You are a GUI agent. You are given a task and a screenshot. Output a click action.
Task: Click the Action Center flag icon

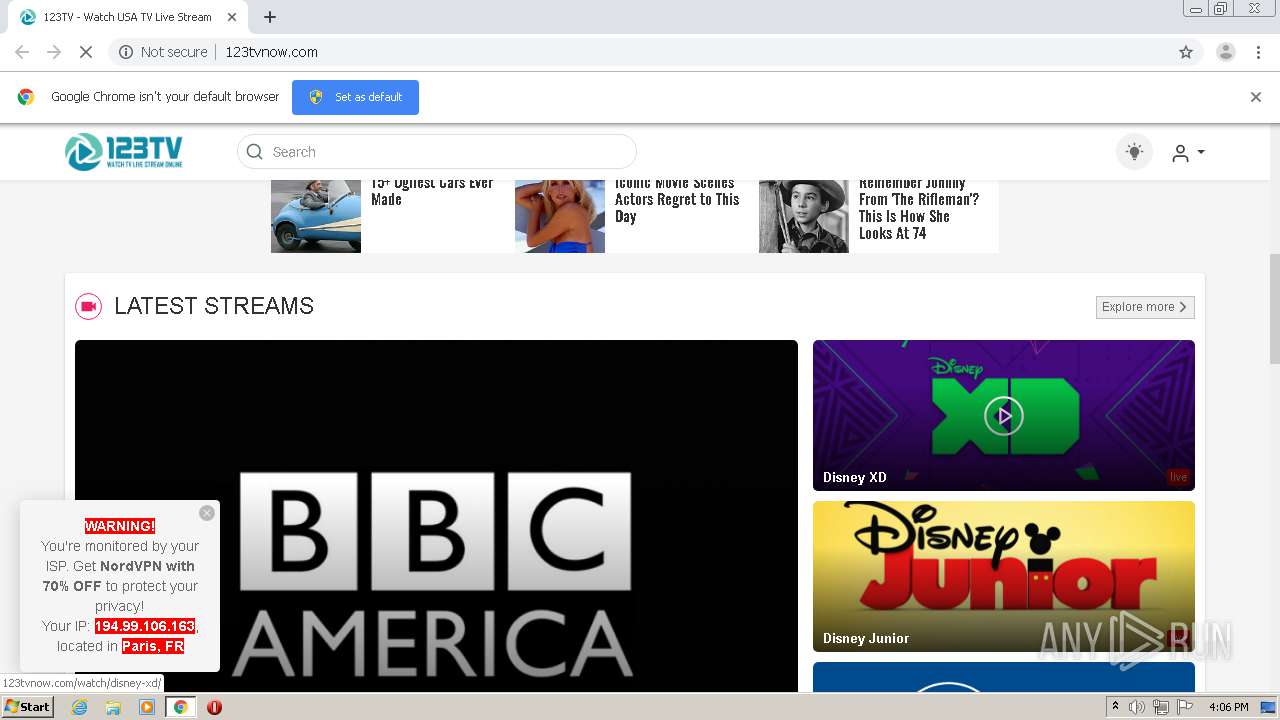click(1185, 707)
